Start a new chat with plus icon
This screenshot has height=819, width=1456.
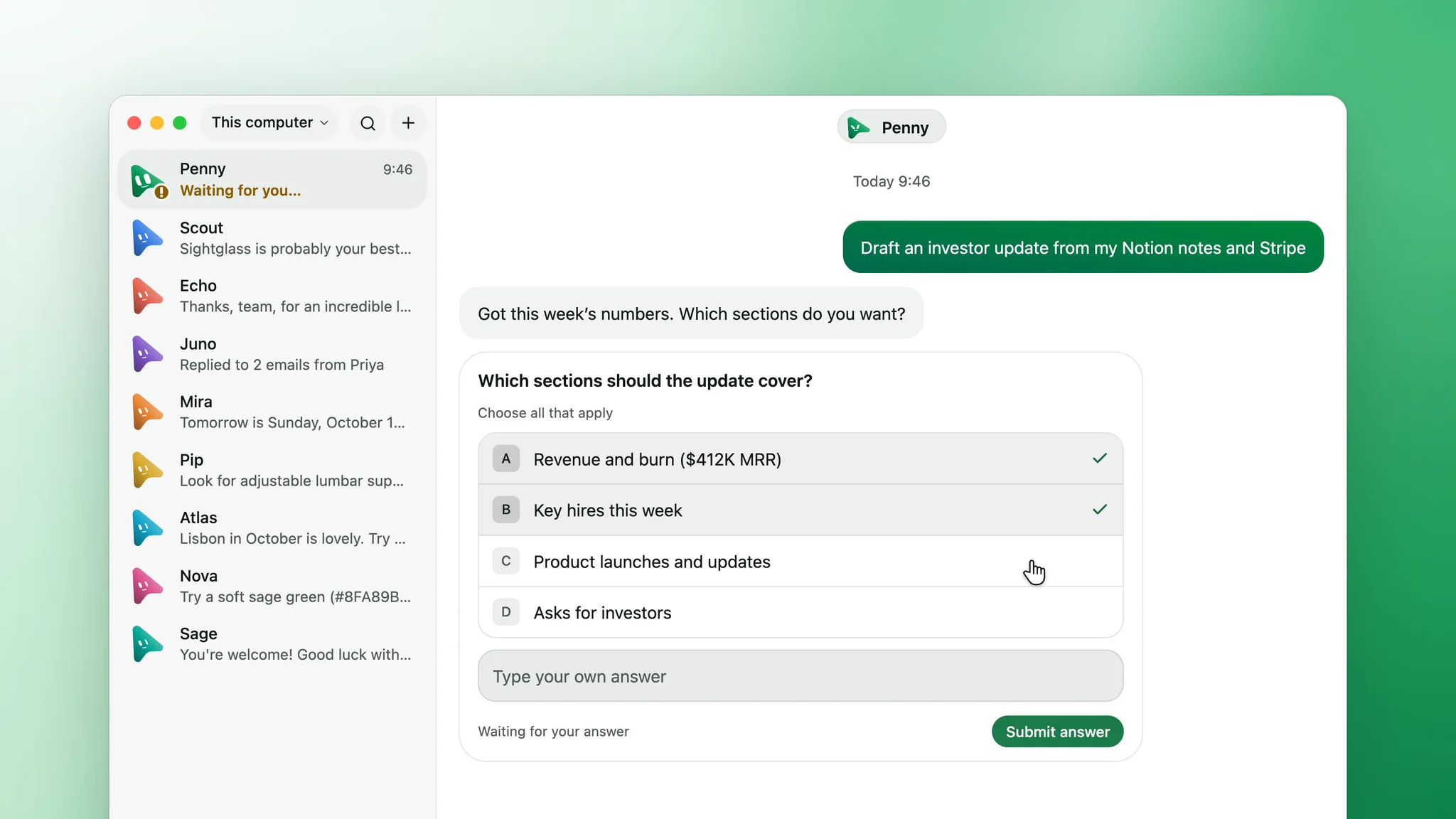pos(408,123)
